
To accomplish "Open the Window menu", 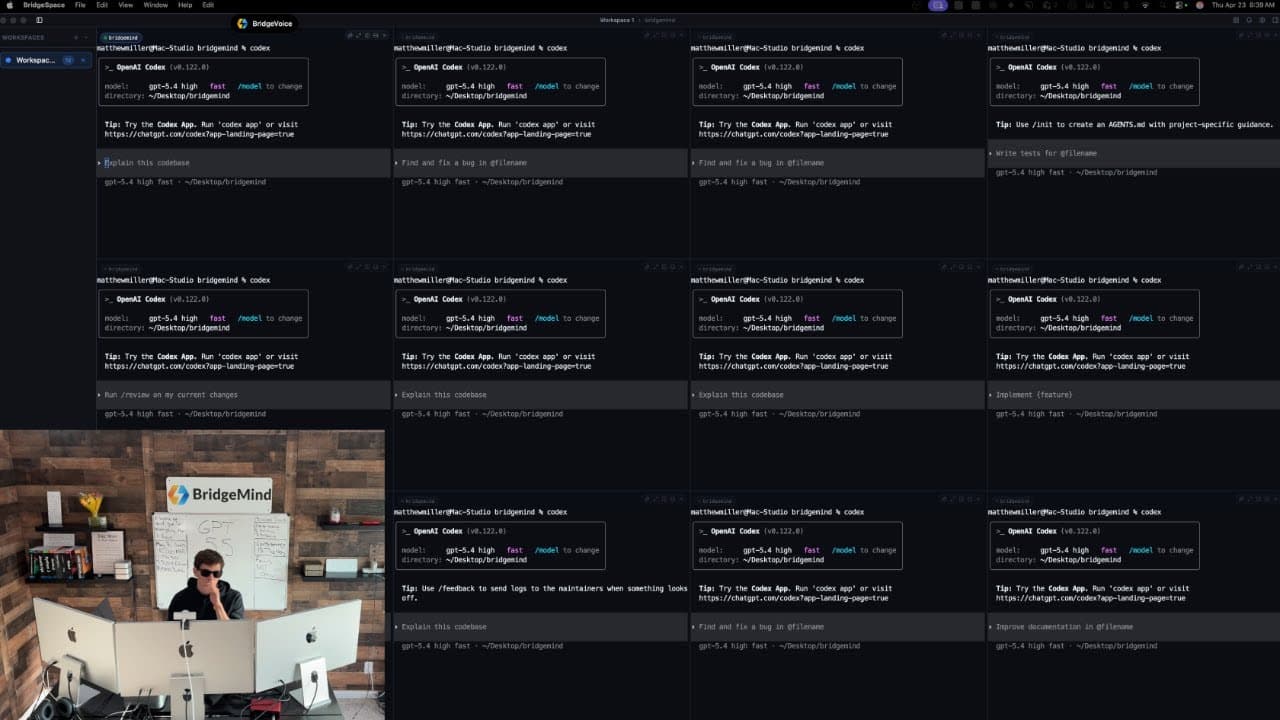I will pyautogui.click(x=155, y=5).
